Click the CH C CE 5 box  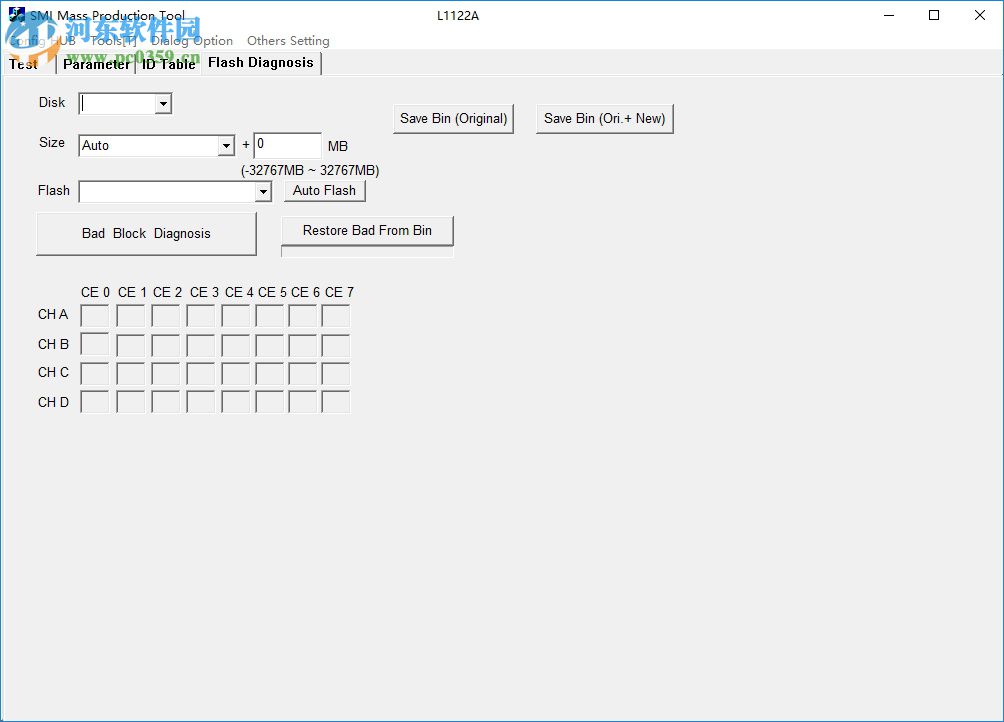[270, 374]
